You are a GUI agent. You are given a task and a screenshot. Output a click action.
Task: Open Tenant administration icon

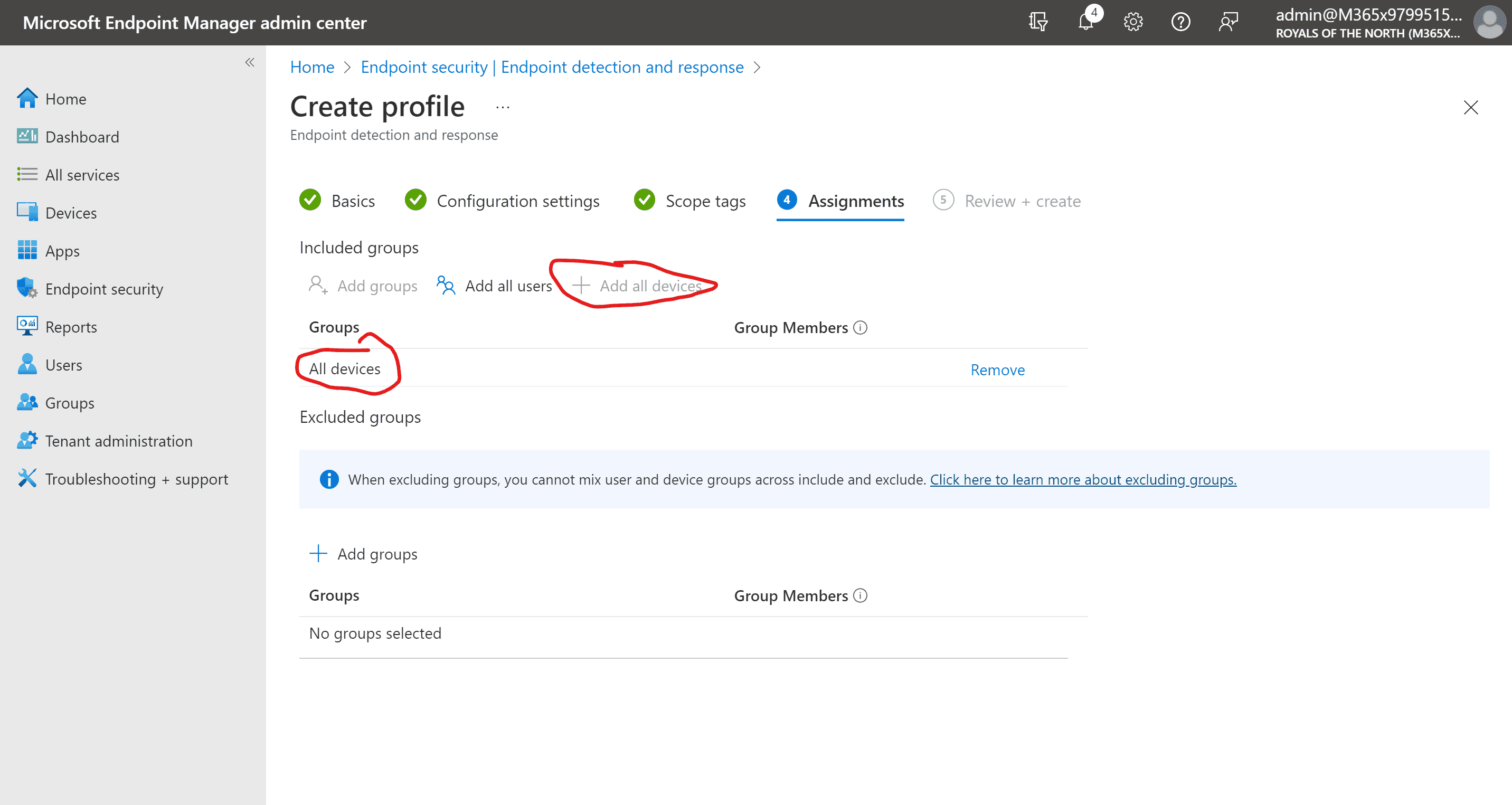(26, 441)
